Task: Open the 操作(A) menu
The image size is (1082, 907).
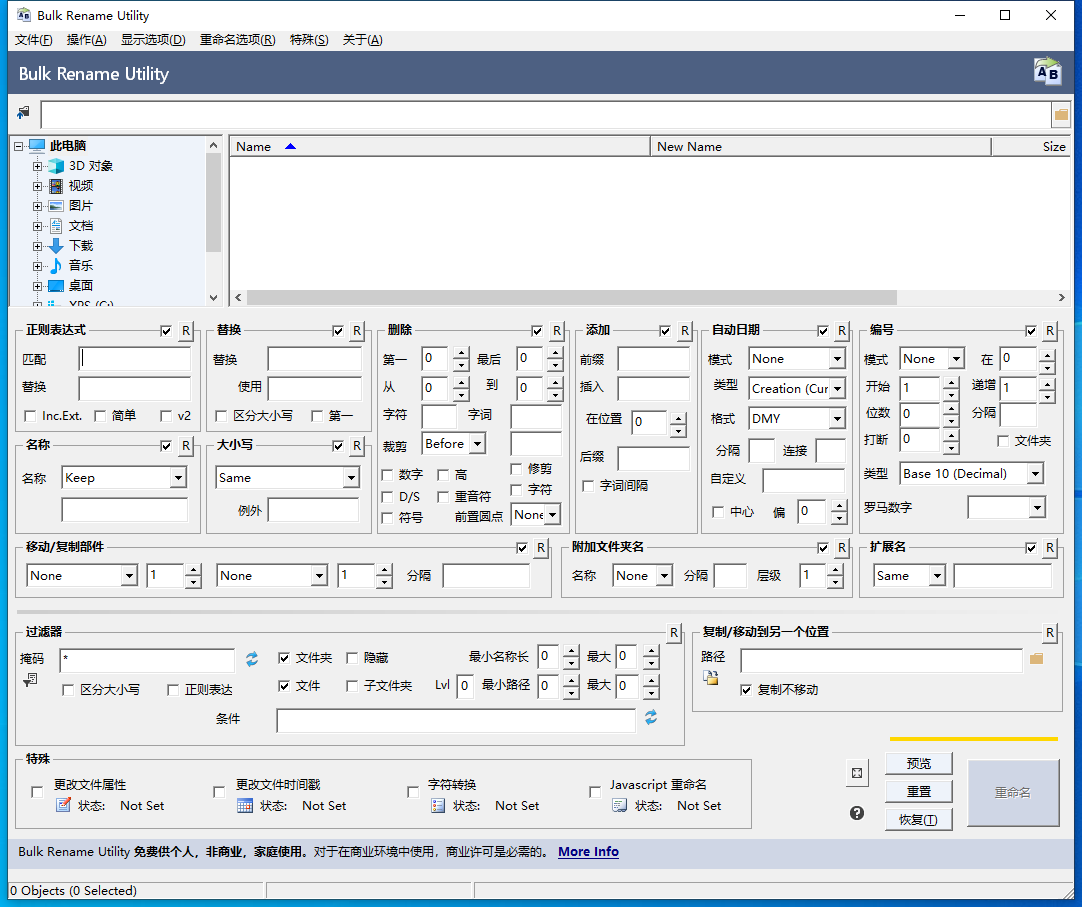Action: (86, 40)
